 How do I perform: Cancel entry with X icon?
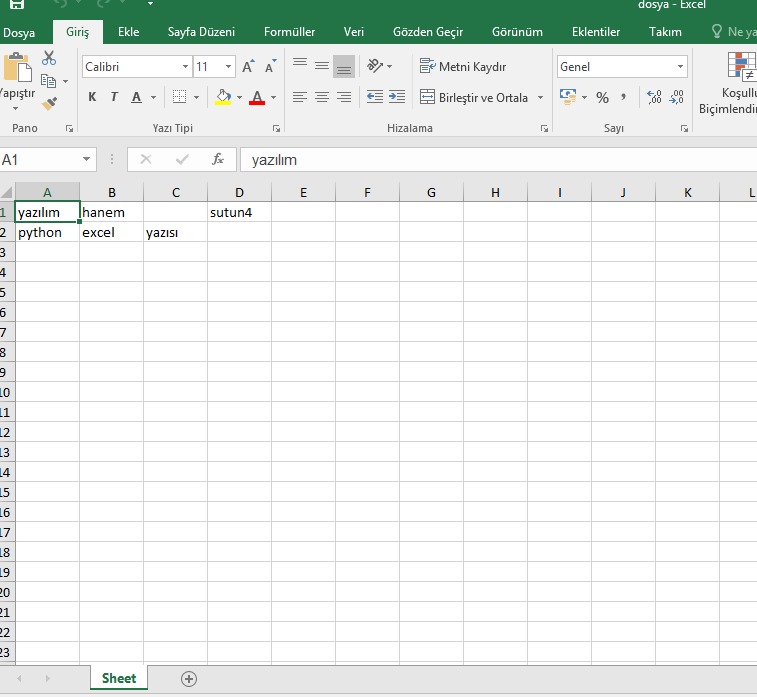146,159
